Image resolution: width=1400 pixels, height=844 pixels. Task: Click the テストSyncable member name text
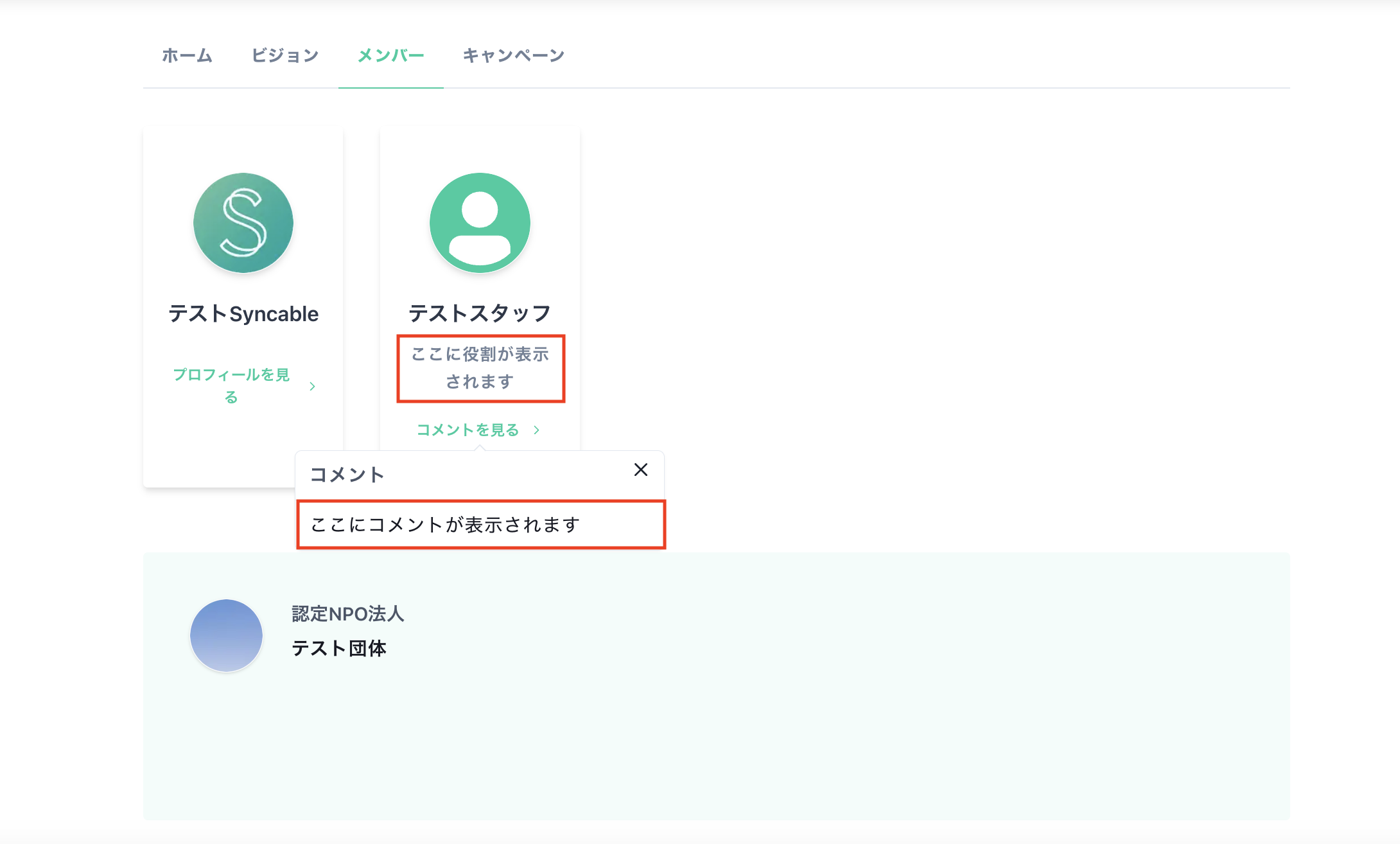point(243,313)
